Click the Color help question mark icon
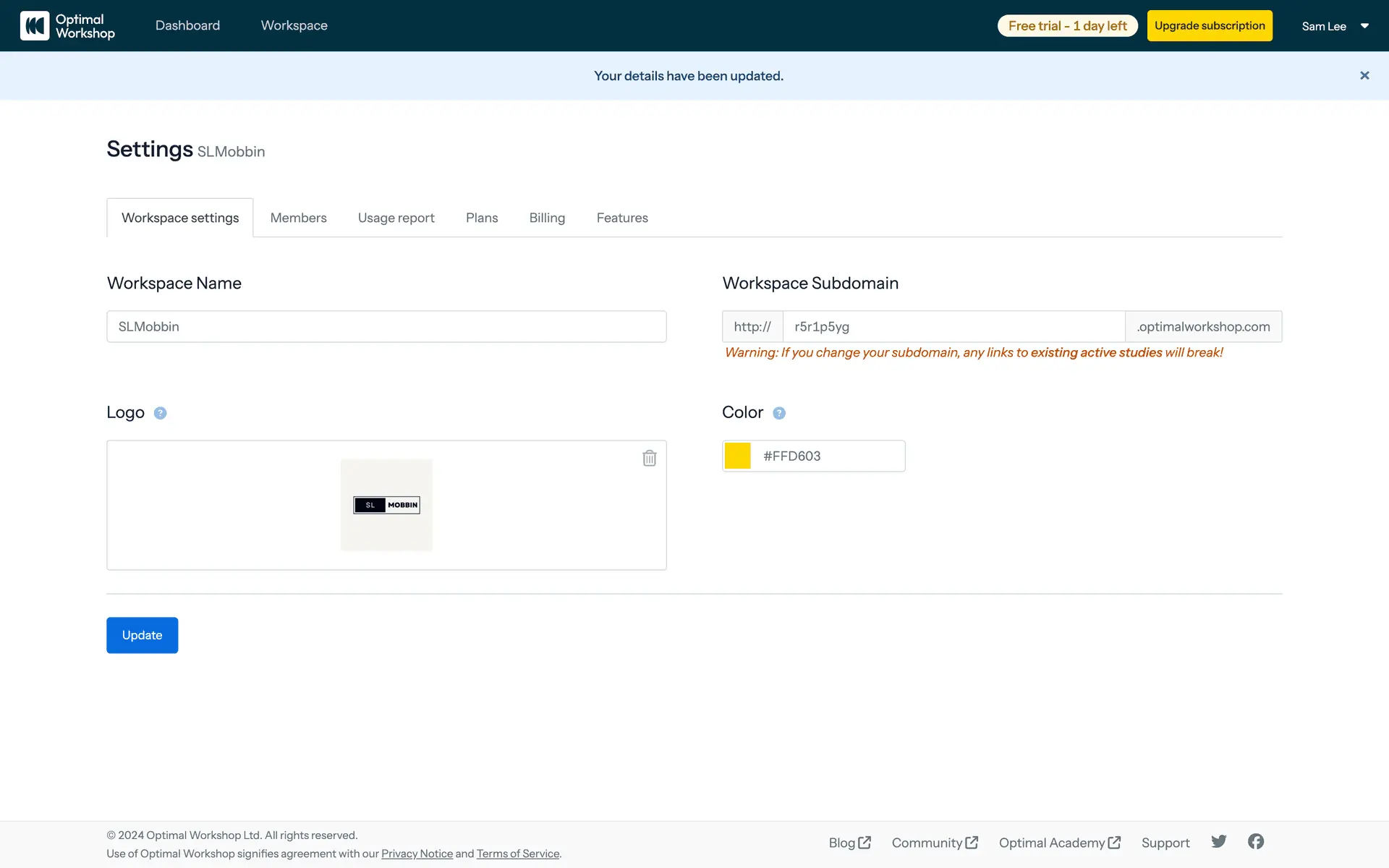The height and width of the screenshot is (868, 1389). (779, 413)
